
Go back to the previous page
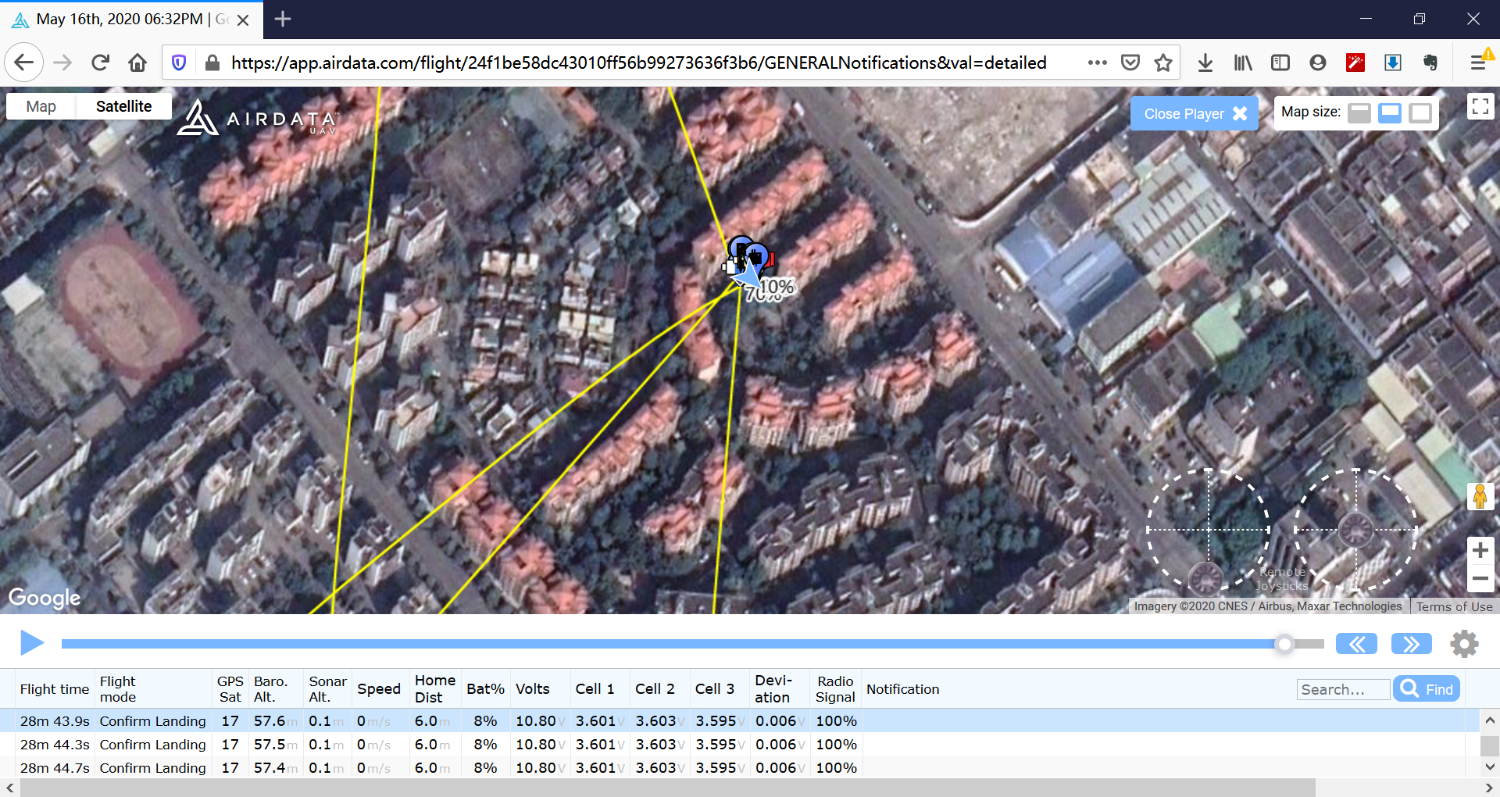[x=23, y=62]
